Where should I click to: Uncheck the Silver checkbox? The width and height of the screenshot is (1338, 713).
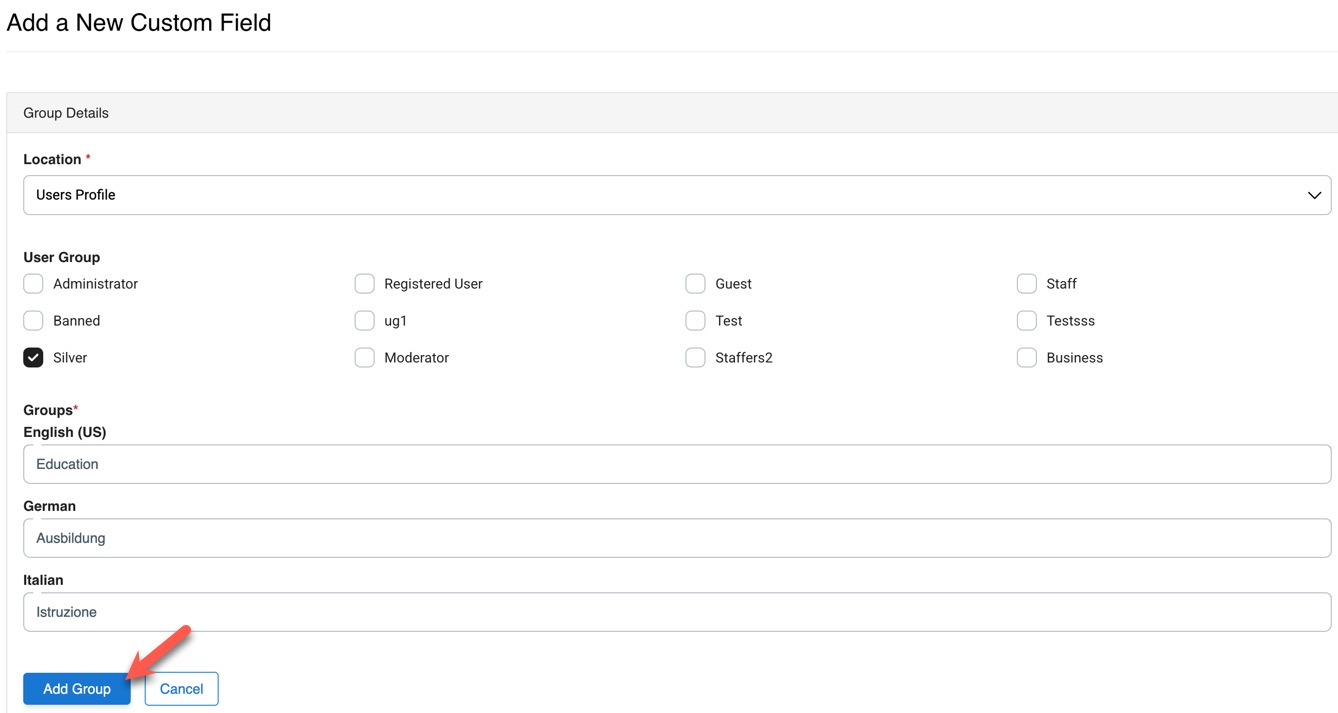[x=34, y=358]
